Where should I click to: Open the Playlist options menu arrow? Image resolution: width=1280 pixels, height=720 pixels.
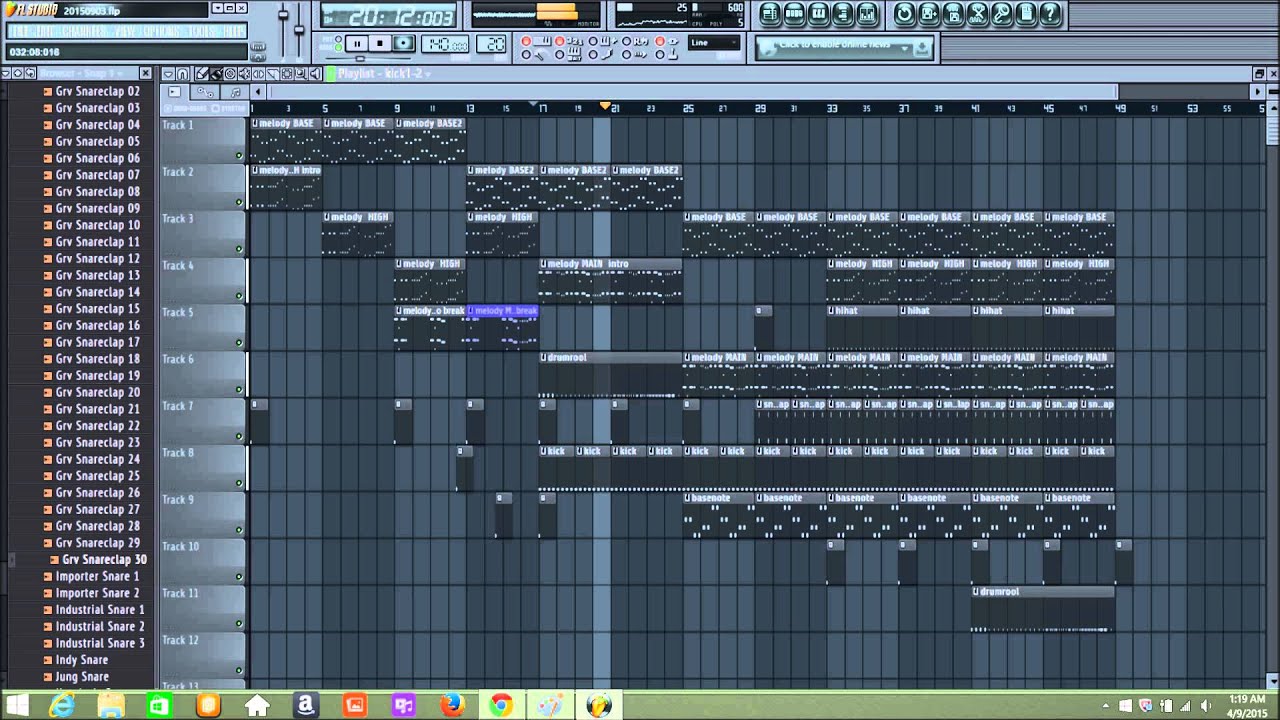(x=168, y=74)
